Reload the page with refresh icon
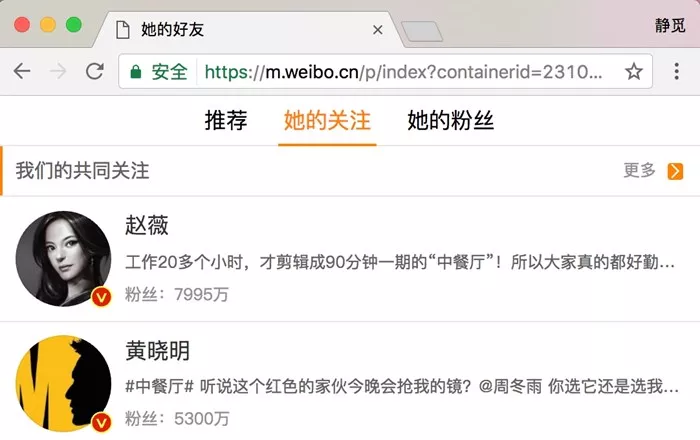The height and width of the screenshot is (440, 700). pos(95,71)
